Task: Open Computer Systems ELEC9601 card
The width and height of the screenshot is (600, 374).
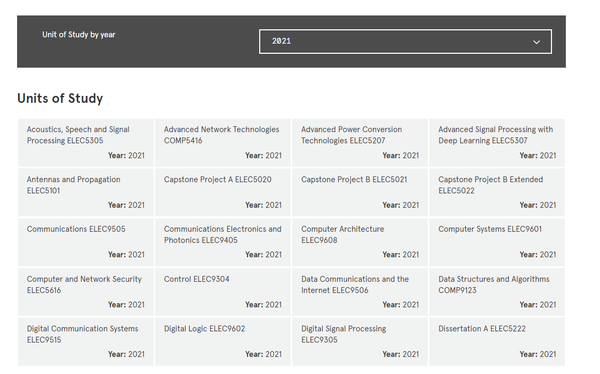Action: tap(497, 242)
